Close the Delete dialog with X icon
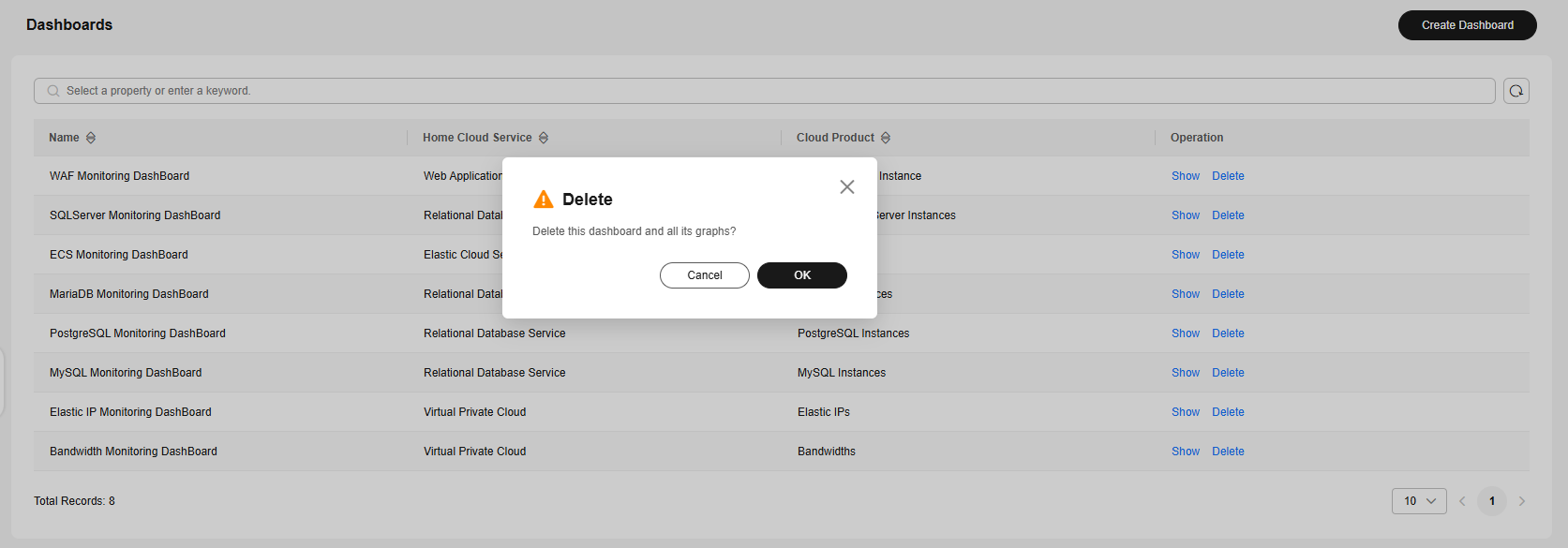Image resolution: width=1568 pixels, height=548 pixels. [847, 187]
